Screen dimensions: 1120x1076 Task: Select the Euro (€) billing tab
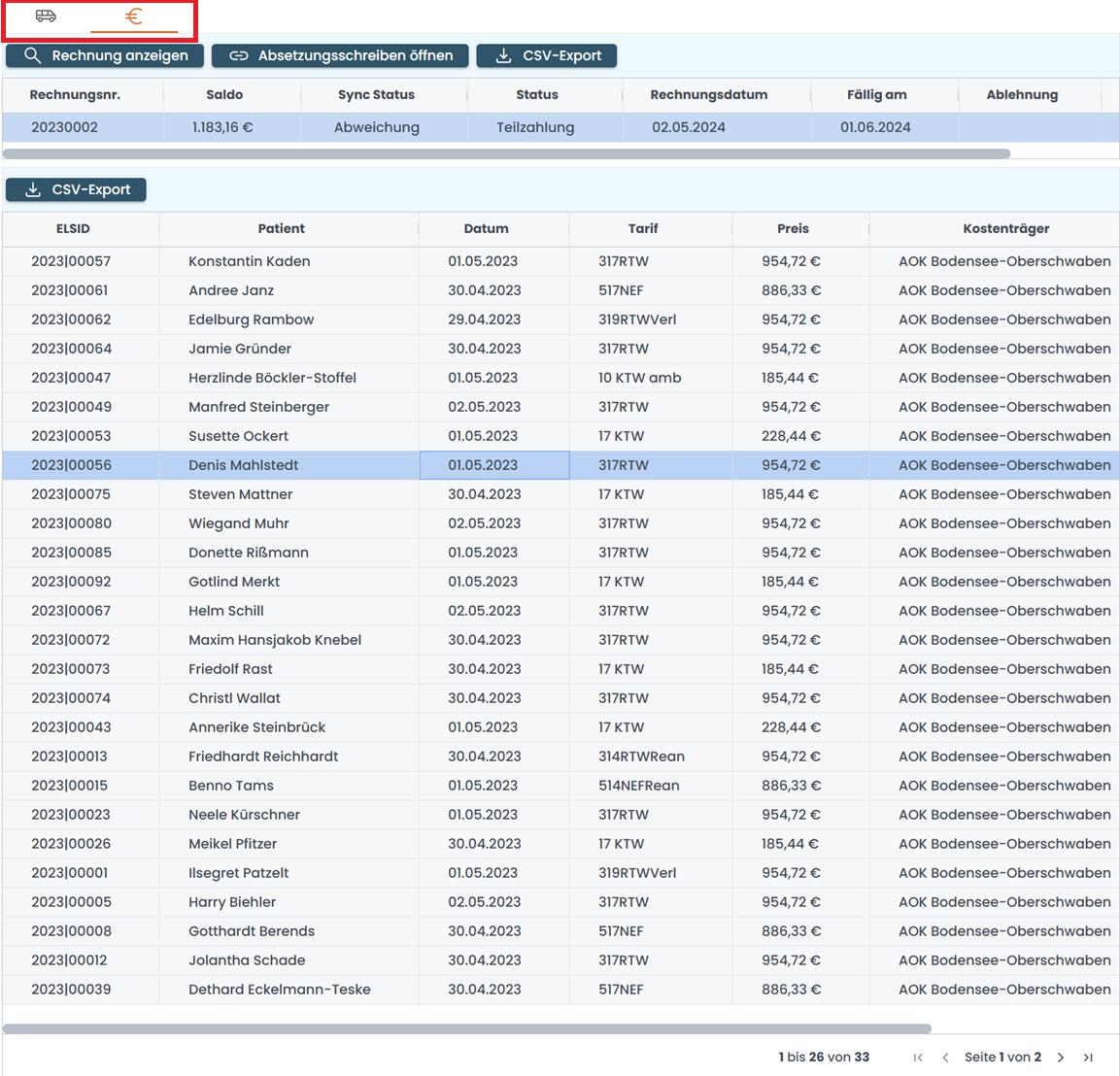(x=135, y=17)
